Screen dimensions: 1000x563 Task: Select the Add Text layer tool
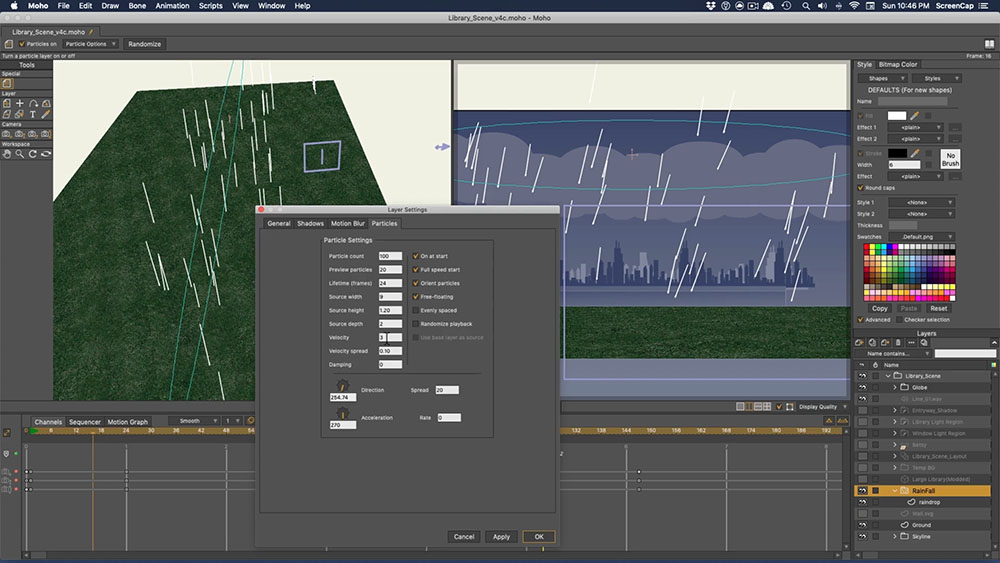(33, 114)
